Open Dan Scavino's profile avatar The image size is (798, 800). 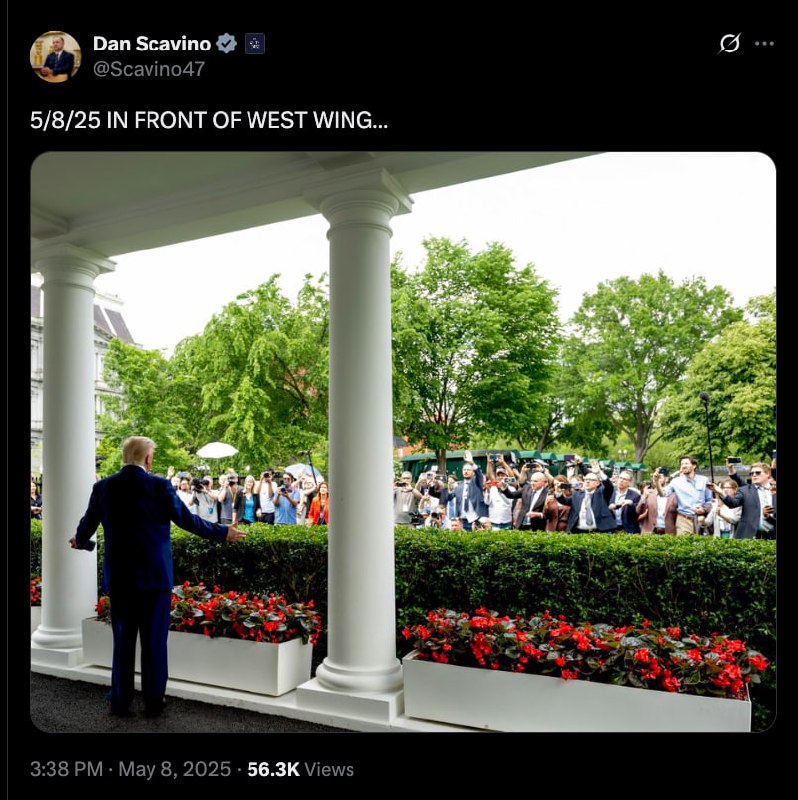pos(55,56)
